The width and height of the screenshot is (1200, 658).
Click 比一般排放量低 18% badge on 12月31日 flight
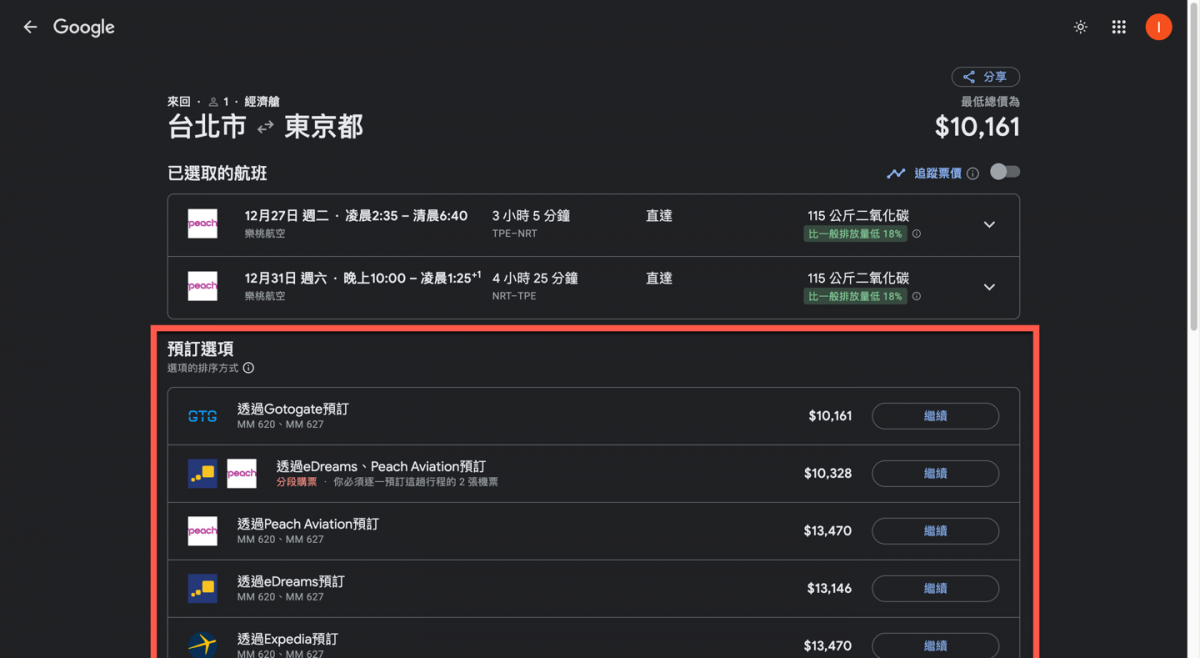tap(855, 296)
